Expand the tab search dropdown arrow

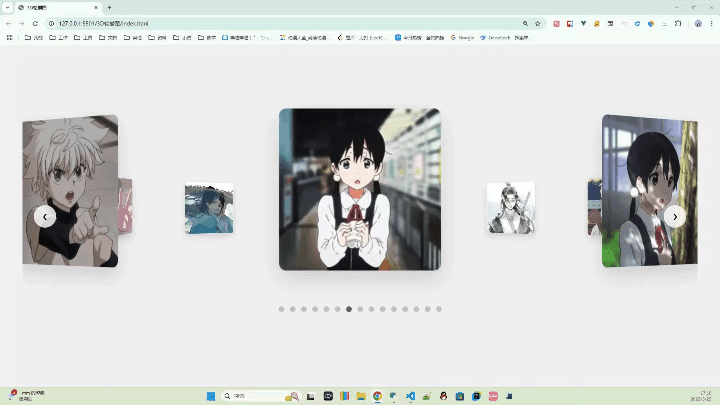tap(7, 7)
